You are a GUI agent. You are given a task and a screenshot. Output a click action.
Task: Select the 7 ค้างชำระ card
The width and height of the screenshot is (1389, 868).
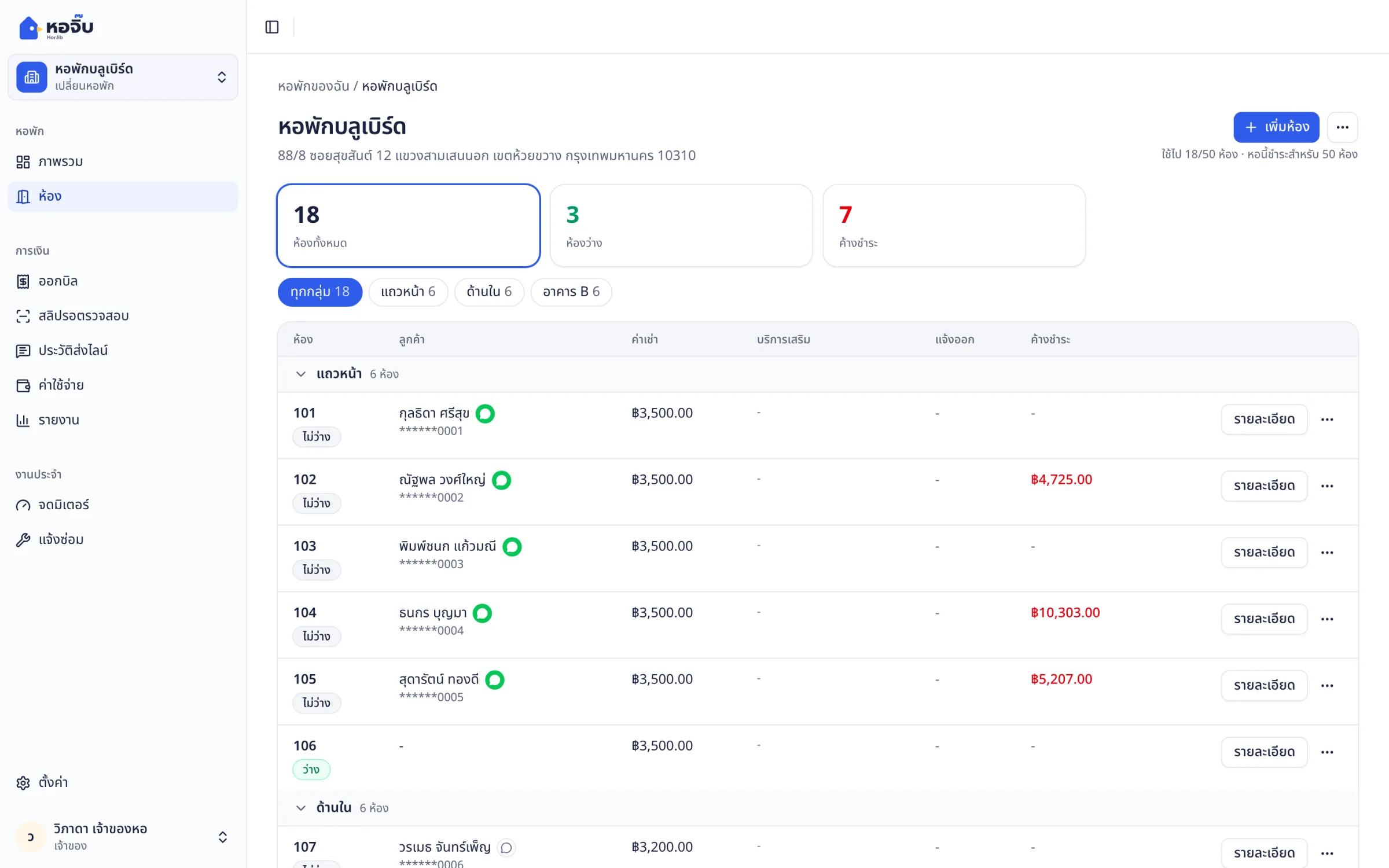[954, 226]
